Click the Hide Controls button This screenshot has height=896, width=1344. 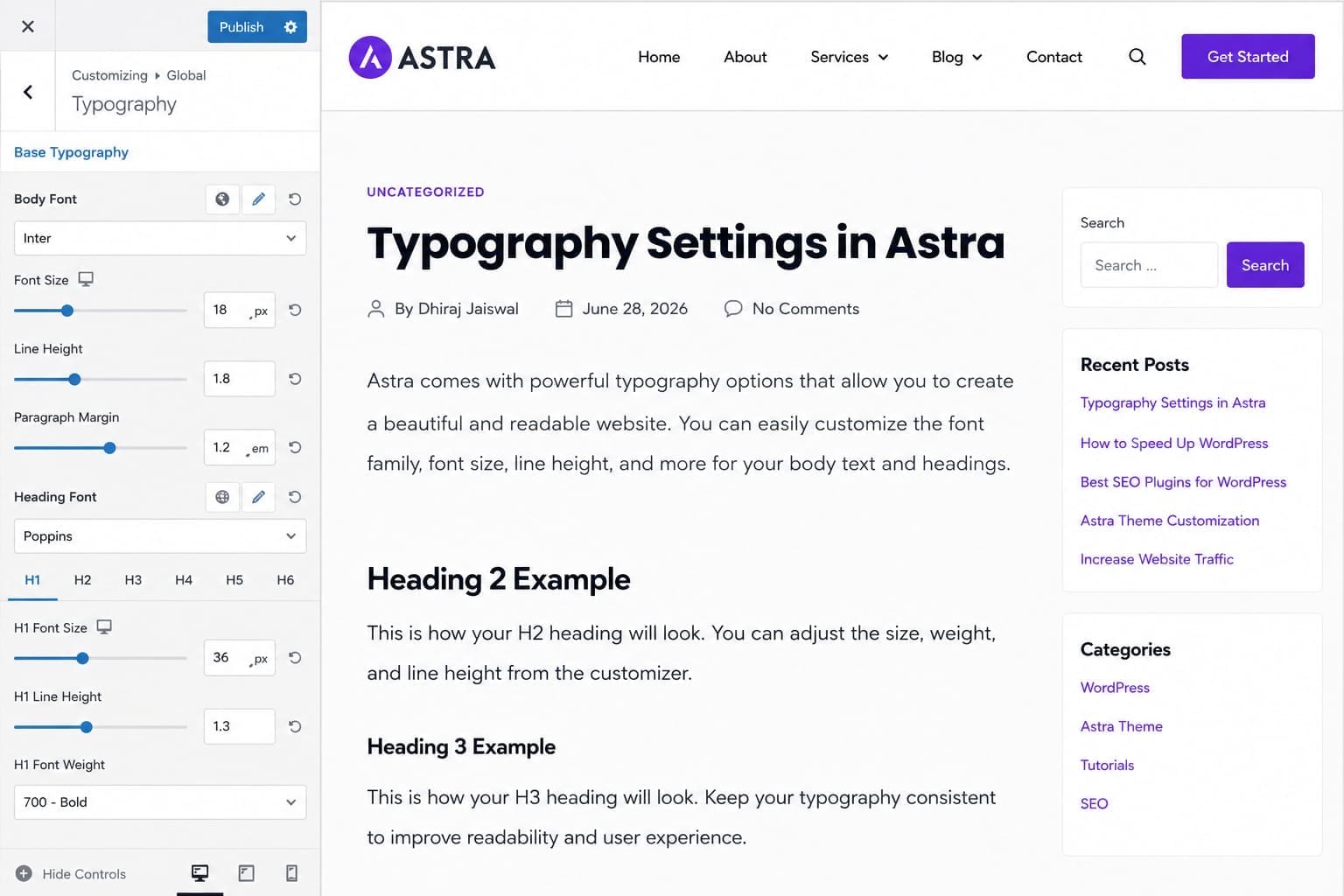[71, 873]
